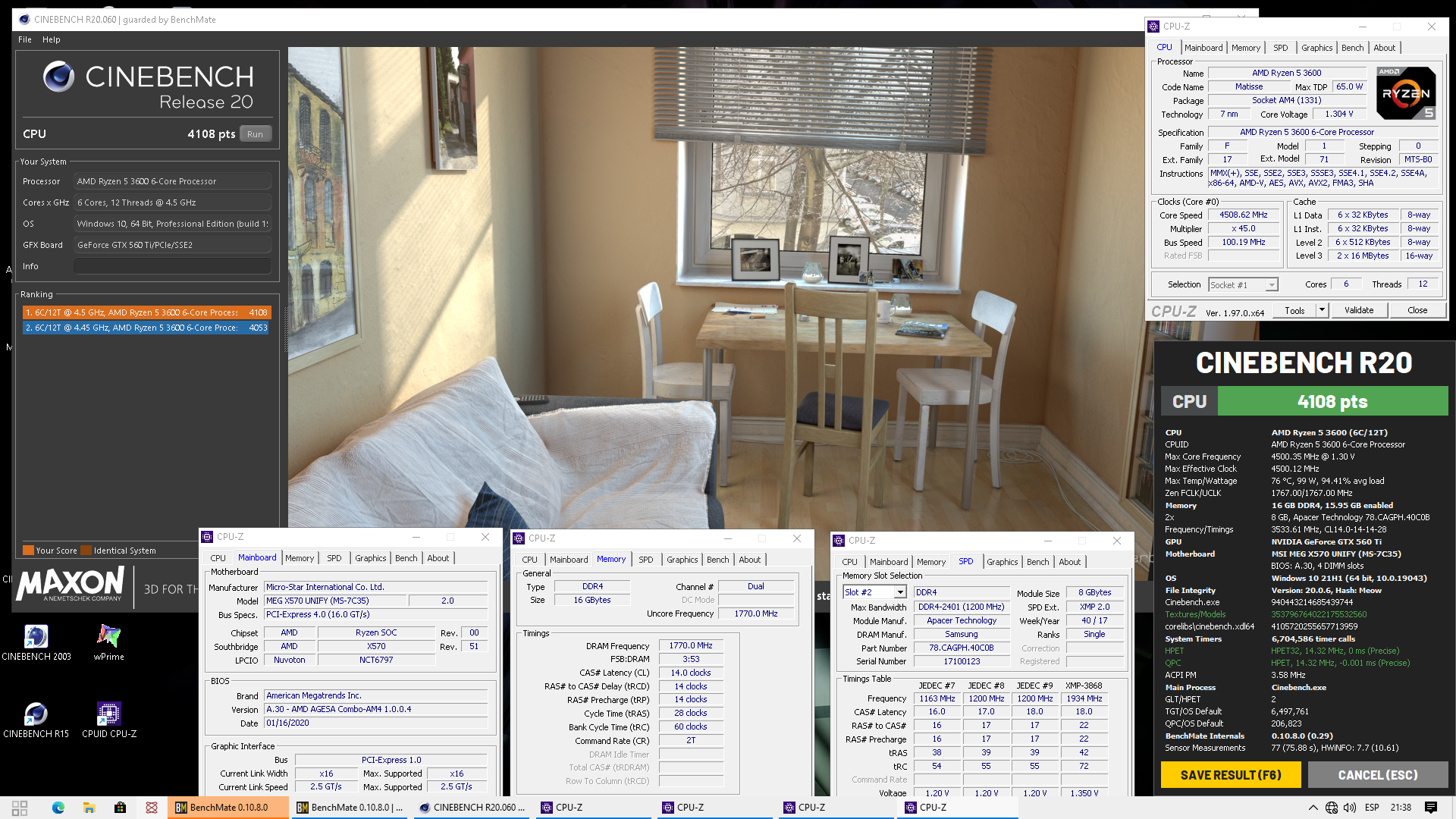Open the volume control in the system tray
Viewport: 1456px width, 819px height.
tap(1350, 808)
